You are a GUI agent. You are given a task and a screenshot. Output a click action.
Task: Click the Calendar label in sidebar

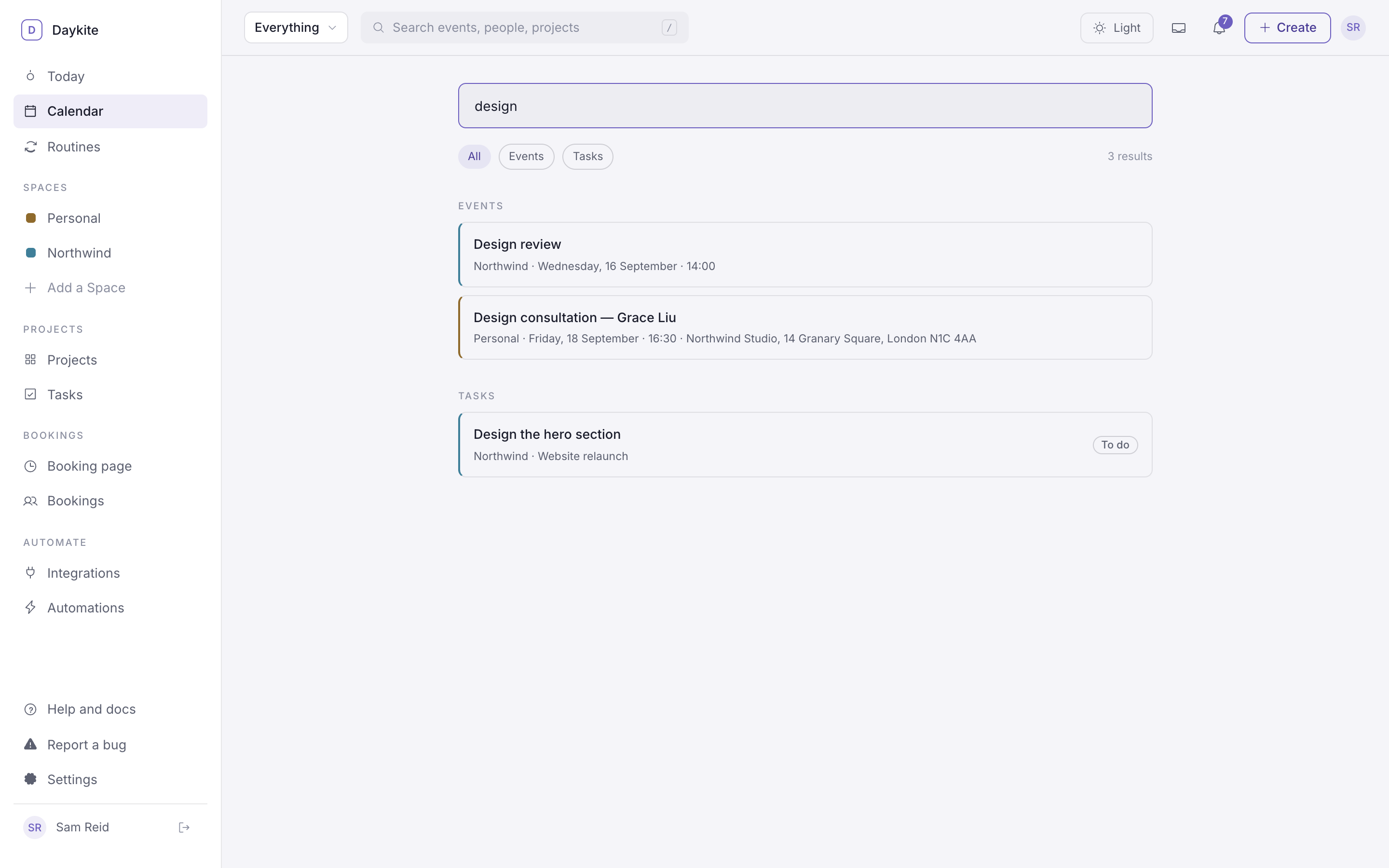(x=75, y=111)
